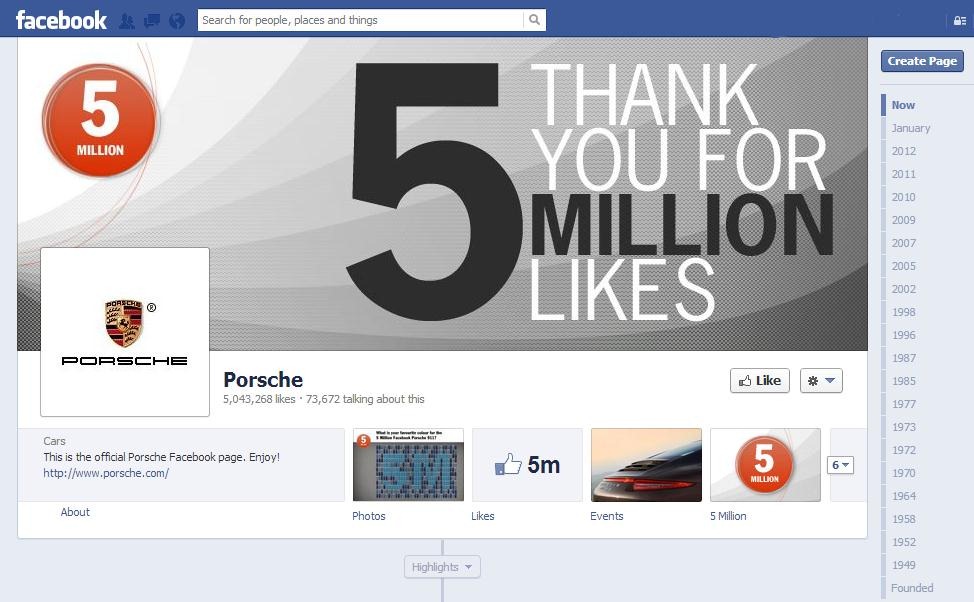Viewport: 974px width, 602px height.
Task: Open the Likes label link
Action: pos(483,516)
